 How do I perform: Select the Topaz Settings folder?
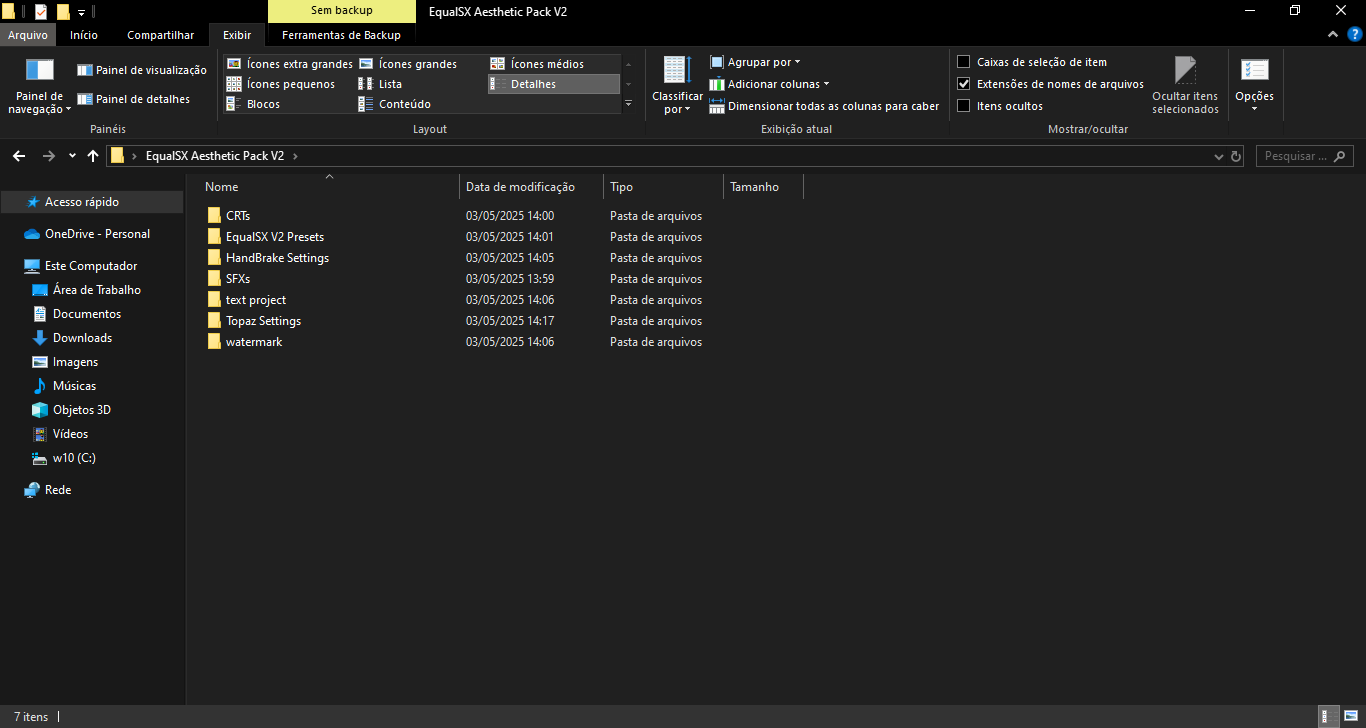click(x=263, y=321)
